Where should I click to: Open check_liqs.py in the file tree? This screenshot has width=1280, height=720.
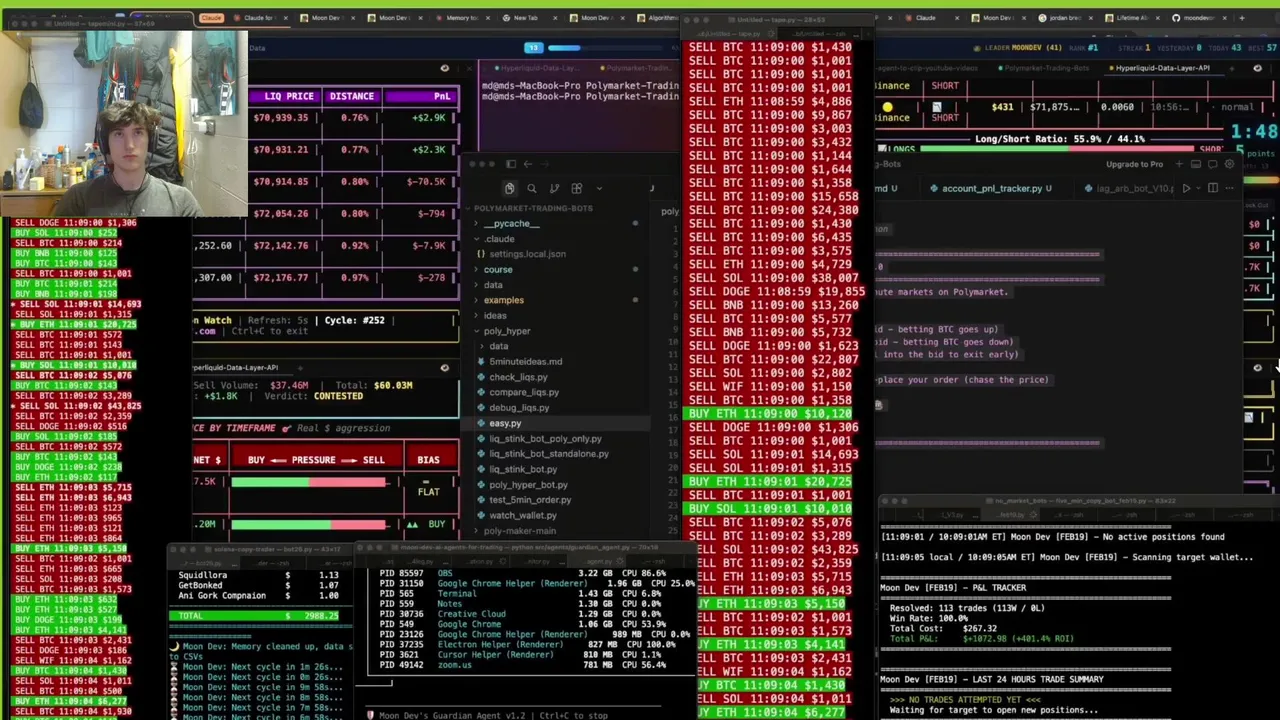[x=518, y=377]
